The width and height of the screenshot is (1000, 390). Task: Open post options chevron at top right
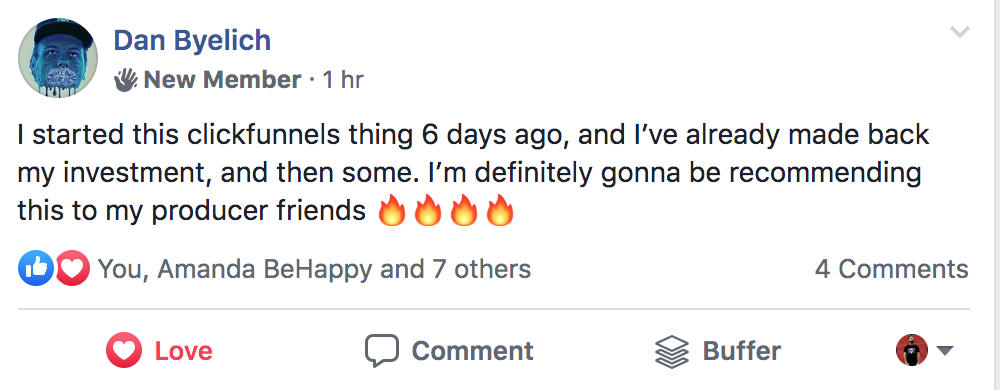point(960,31)
